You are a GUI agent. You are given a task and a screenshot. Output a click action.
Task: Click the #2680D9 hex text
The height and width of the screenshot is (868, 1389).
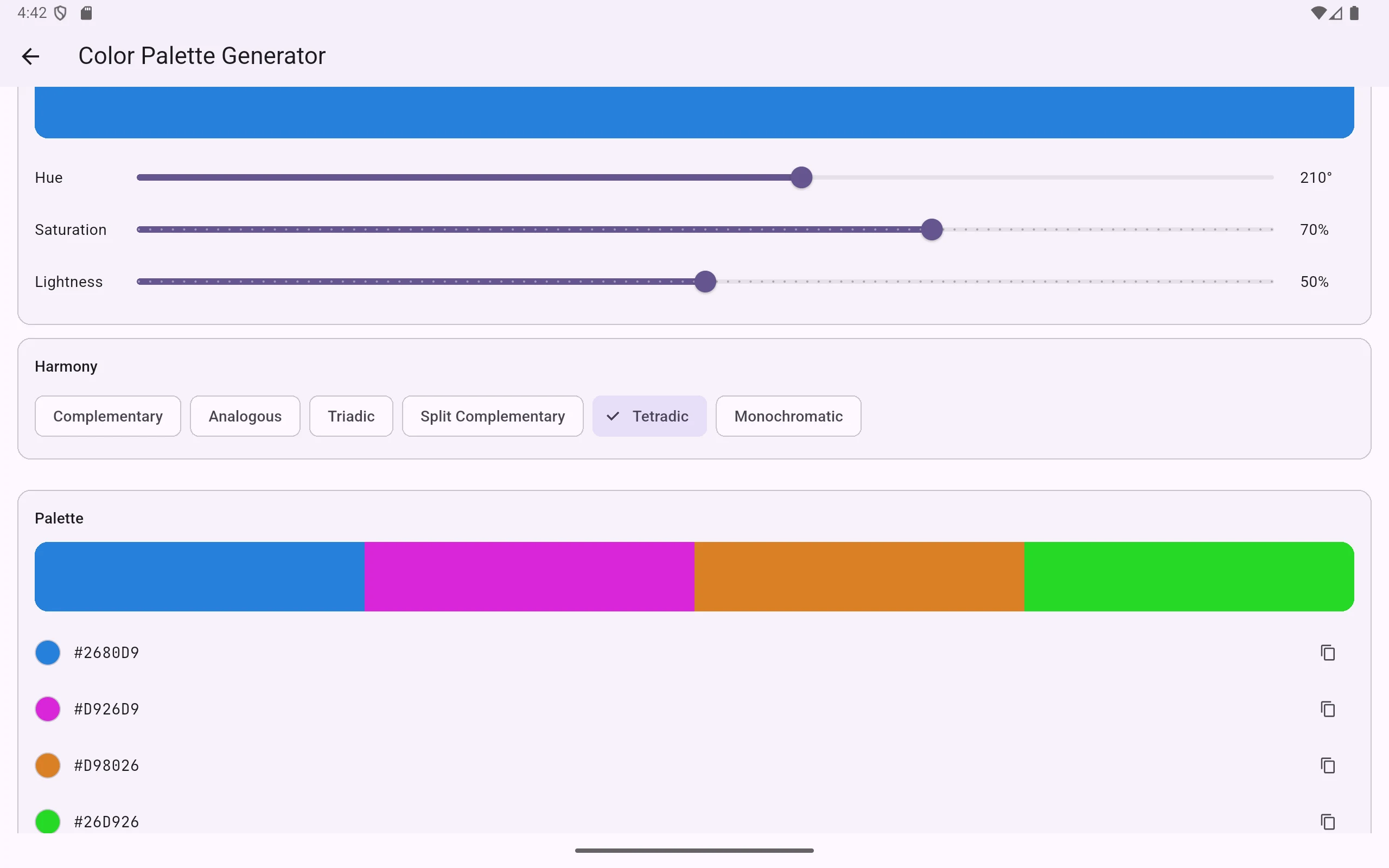107,653
